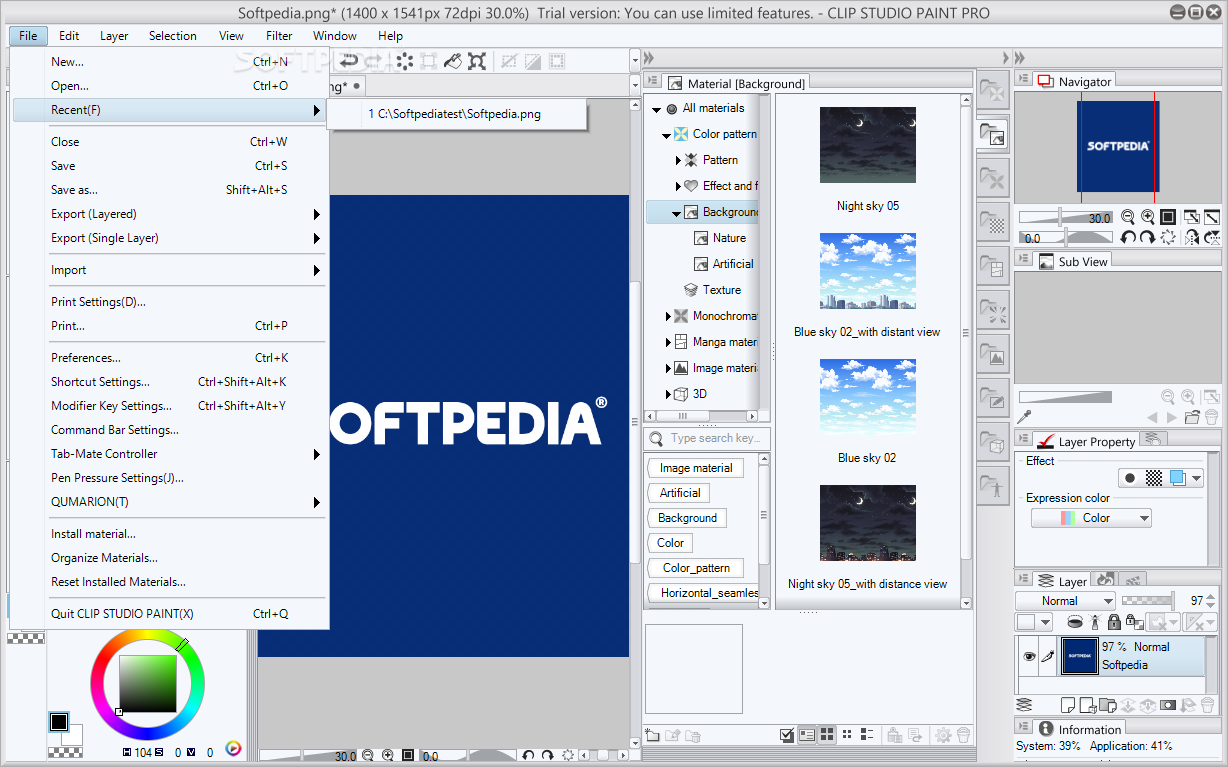
Task: Select black main color swatch
Action: (x=59, y=722)
